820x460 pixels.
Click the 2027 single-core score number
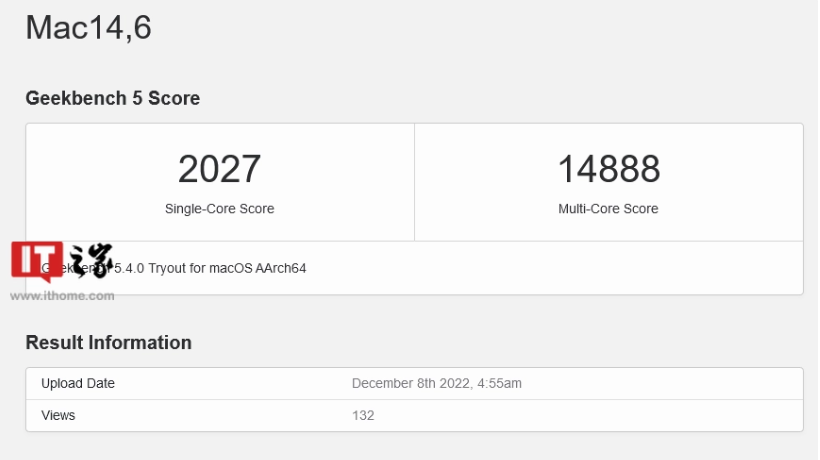(219, 169)
